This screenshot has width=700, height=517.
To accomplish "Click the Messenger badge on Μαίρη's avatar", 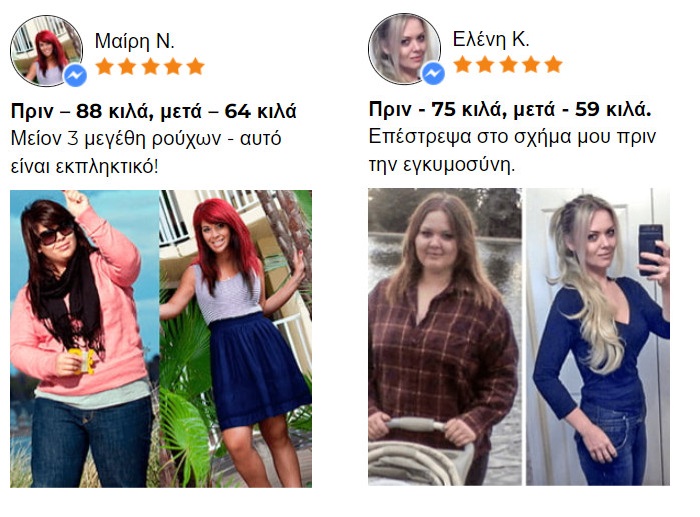I will 75,75.
